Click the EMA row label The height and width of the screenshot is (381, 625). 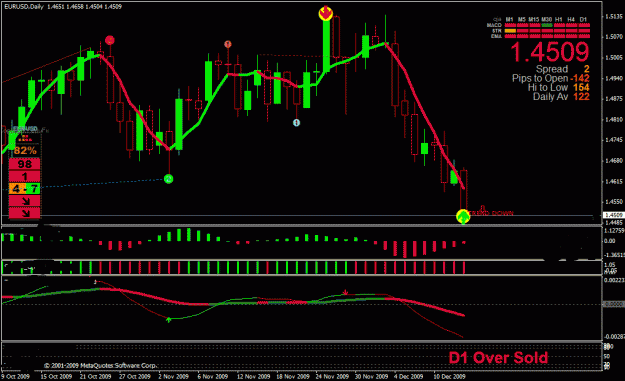tap(496, 36)
